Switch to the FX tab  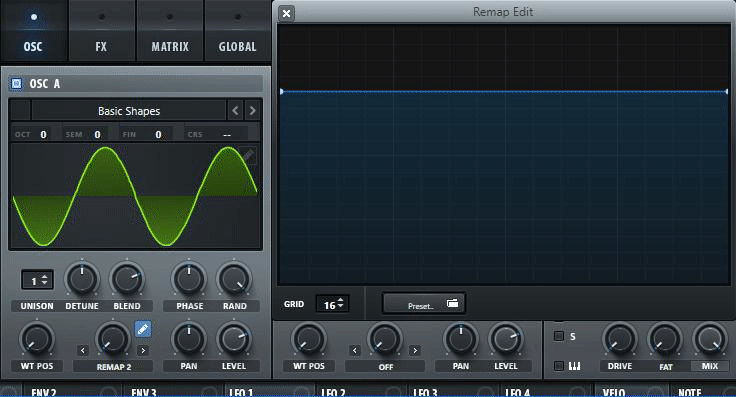pos(101,31)
